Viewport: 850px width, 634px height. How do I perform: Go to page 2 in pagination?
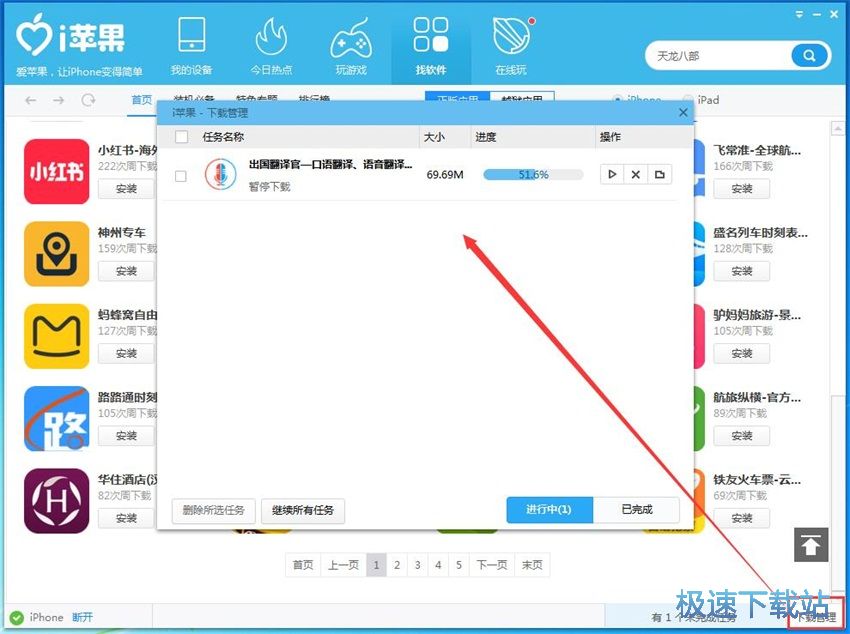click(397, 565)
